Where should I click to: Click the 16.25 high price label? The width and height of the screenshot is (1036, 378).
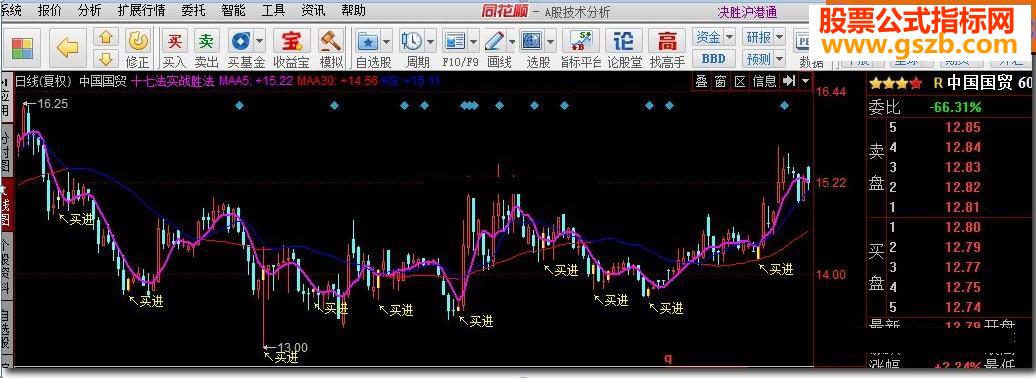pyautogui.click(x=53, y=104)
